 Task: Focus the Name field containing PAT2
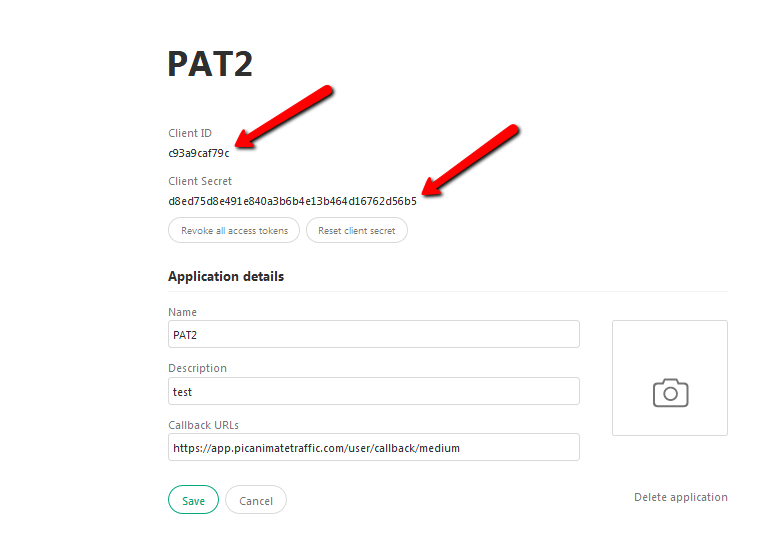pos(374,334)
